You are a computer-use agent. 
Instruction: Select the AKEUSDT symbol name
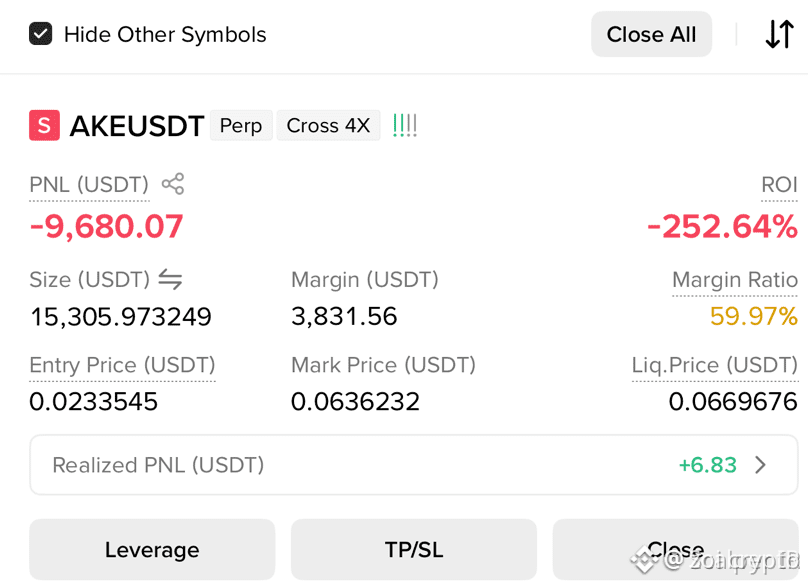(x=137, y=126)
